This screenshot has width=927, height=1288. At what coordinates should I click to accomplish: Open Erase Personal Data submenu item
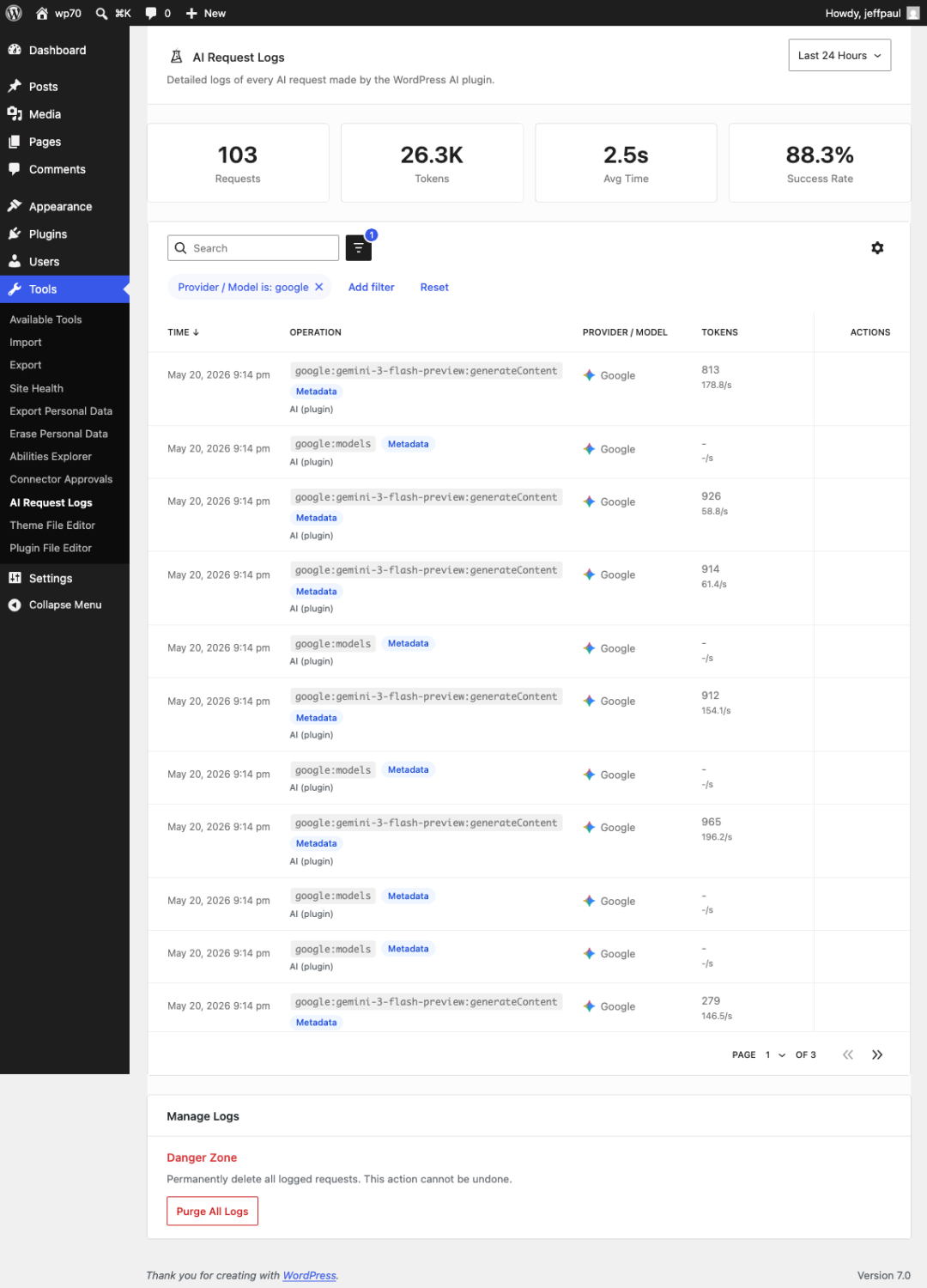pyautogui.click(x=59, y=434)
